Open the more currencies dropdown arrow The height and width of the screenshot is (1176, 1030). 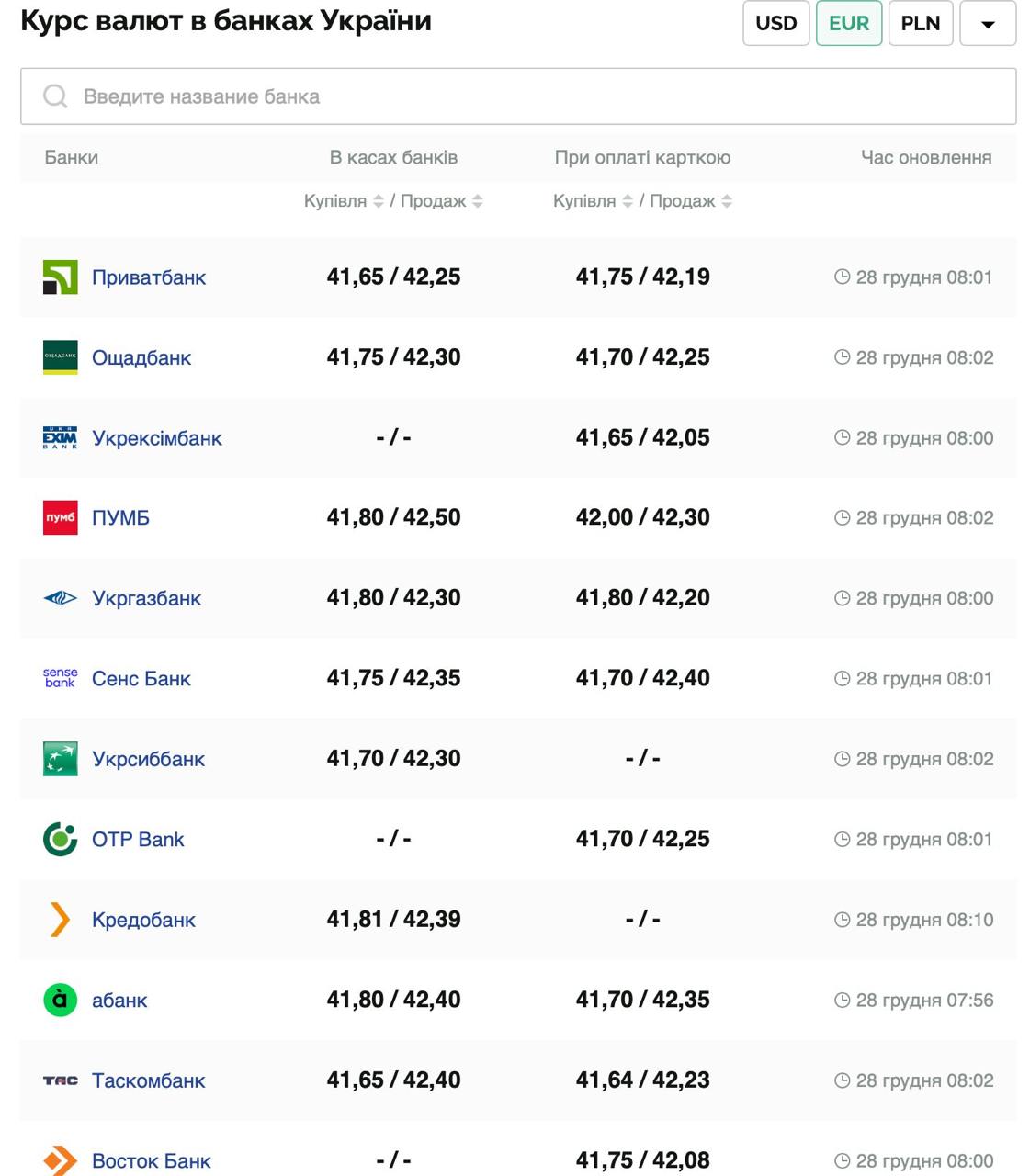[x=988, y=24]
